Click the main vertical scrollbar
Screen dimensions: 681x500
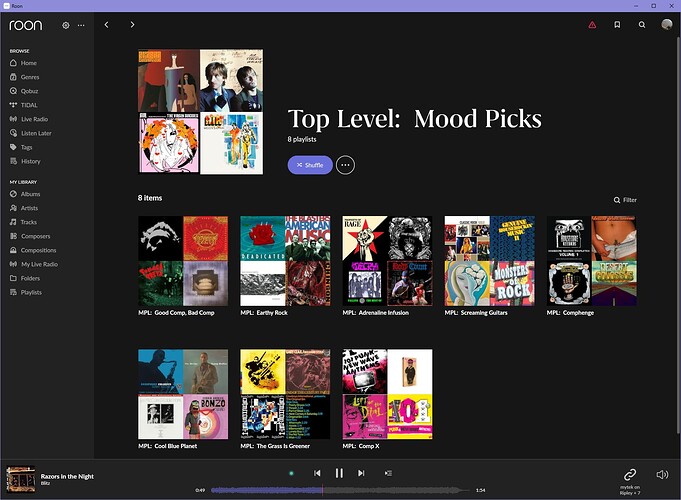point(678,235)
